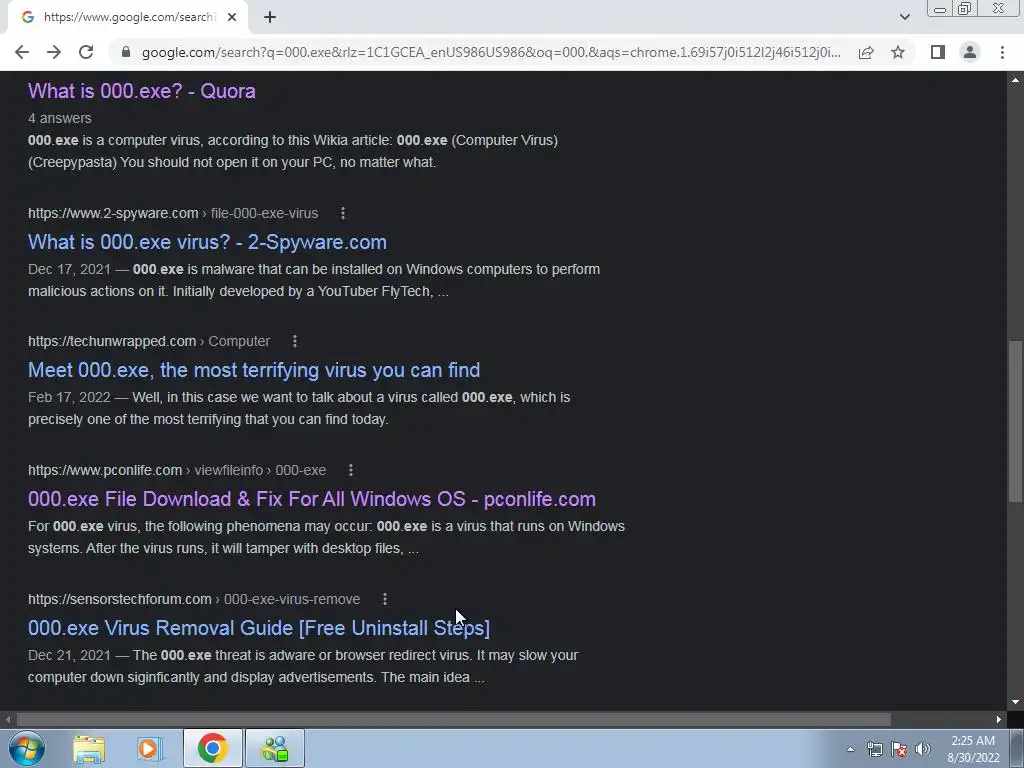Viewport: 1024px width, 768px height.
Task: Switch to the Chrome taskbar button
Action: (x=213, y=748)
